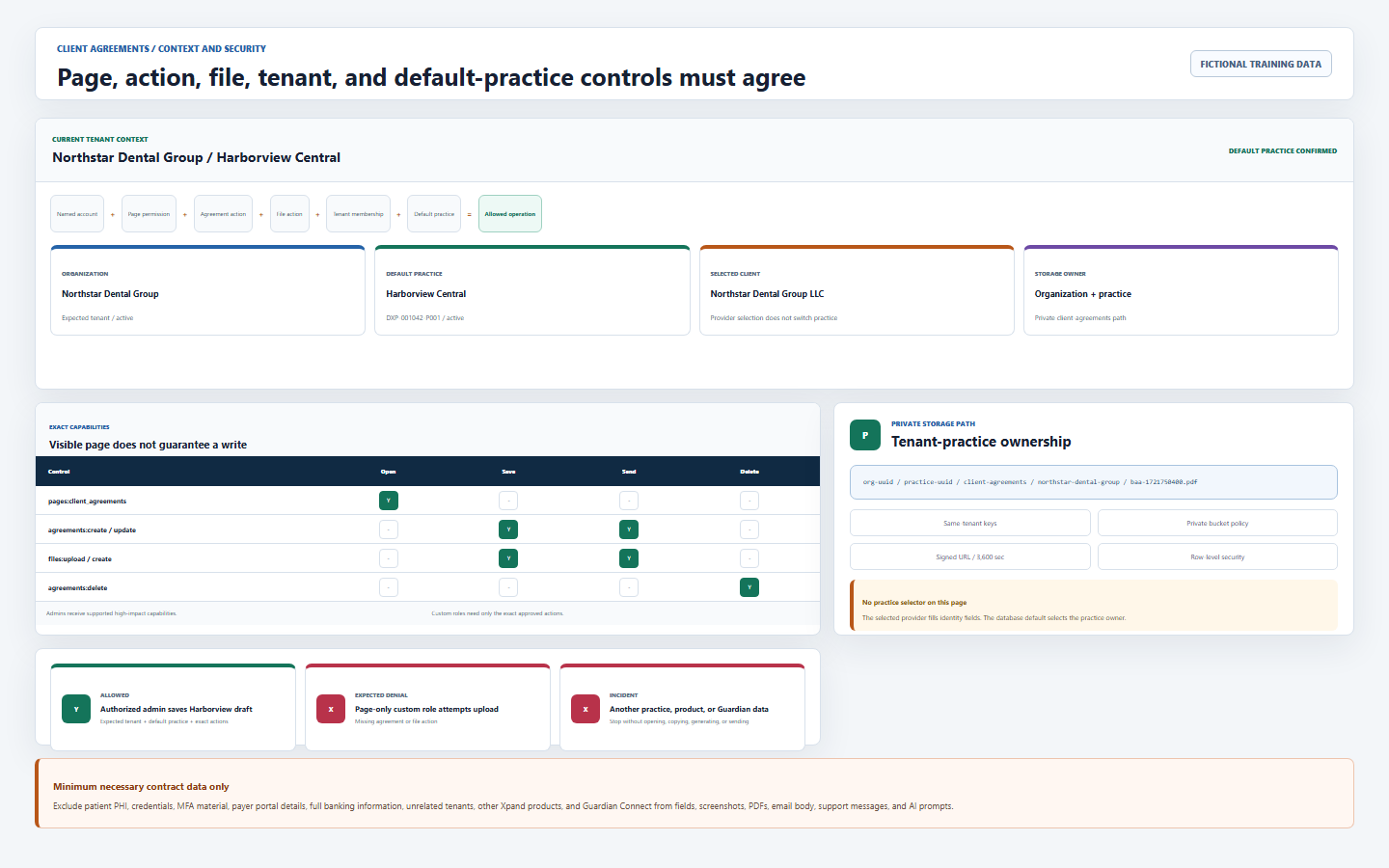The height and width of the screenshot is (868, 1389).
Task: Click the Same tenant keys tile
Action: click(x=970, y=523)
